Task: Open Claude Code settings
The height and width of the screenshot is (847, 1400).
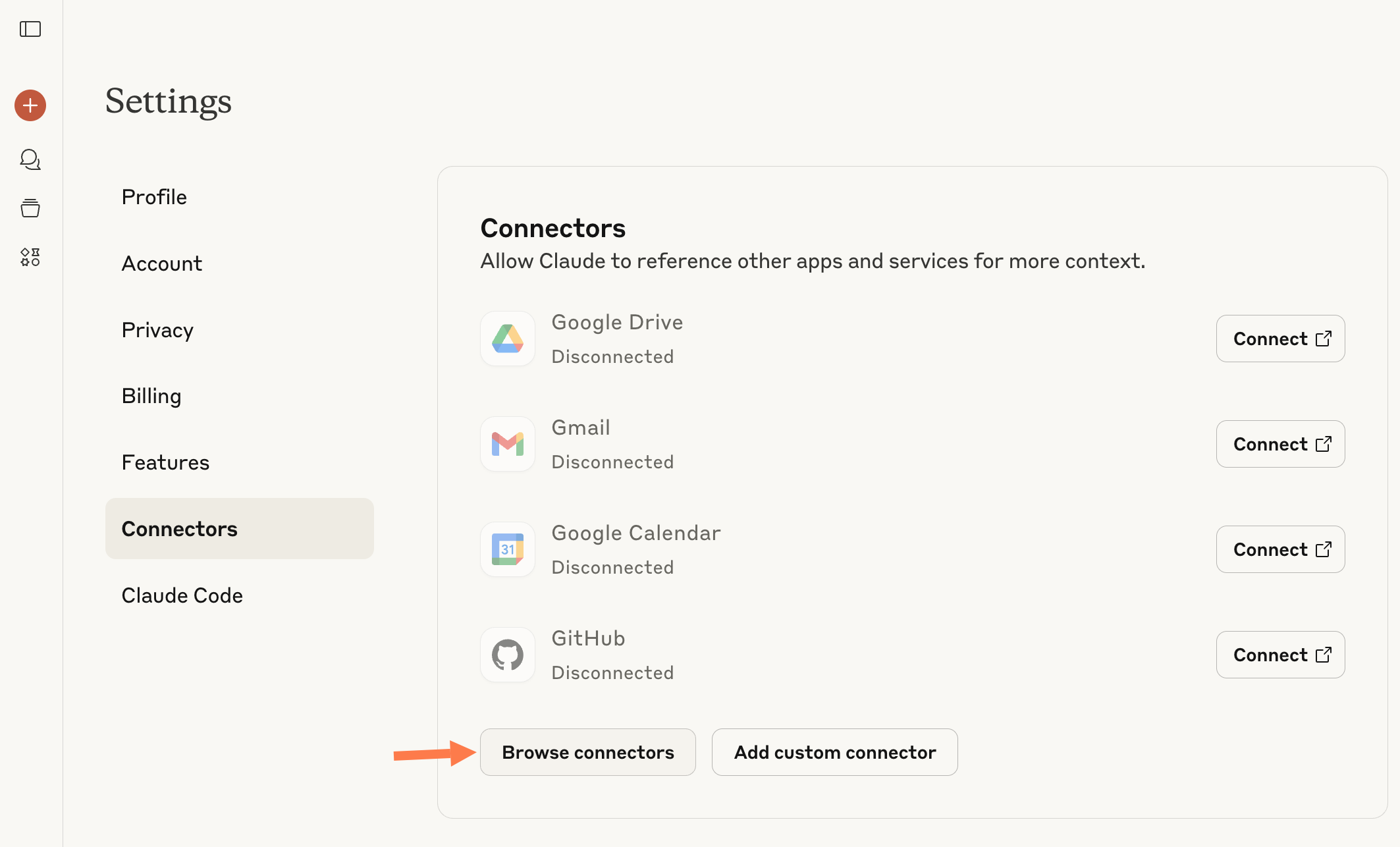Action: click(x=182, y=595)
